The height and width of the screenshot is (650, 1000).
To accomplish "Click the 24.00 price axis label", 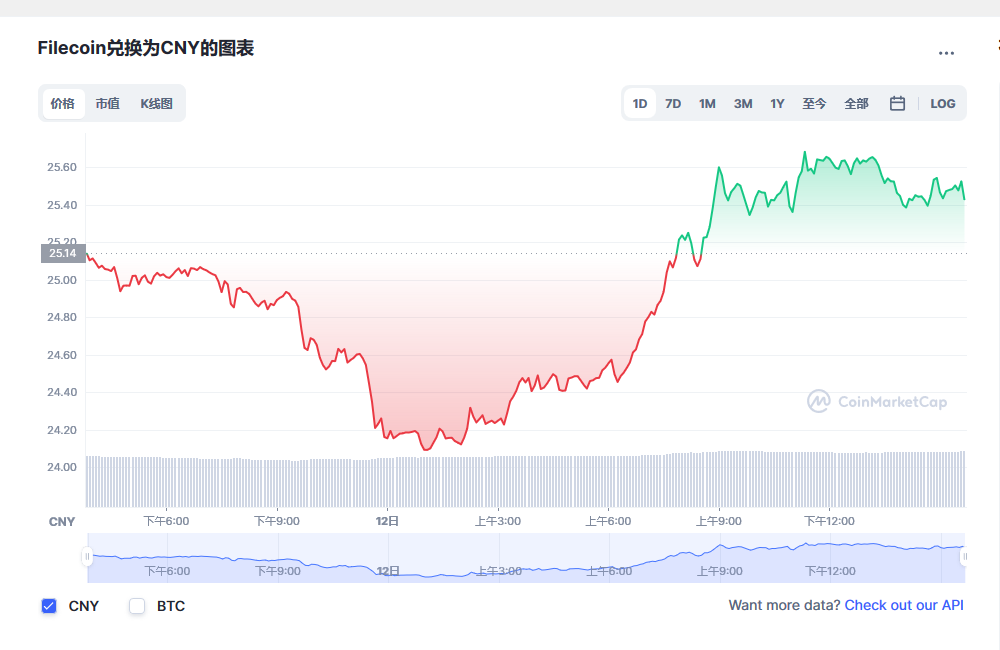I will click(x=62, y=467).
